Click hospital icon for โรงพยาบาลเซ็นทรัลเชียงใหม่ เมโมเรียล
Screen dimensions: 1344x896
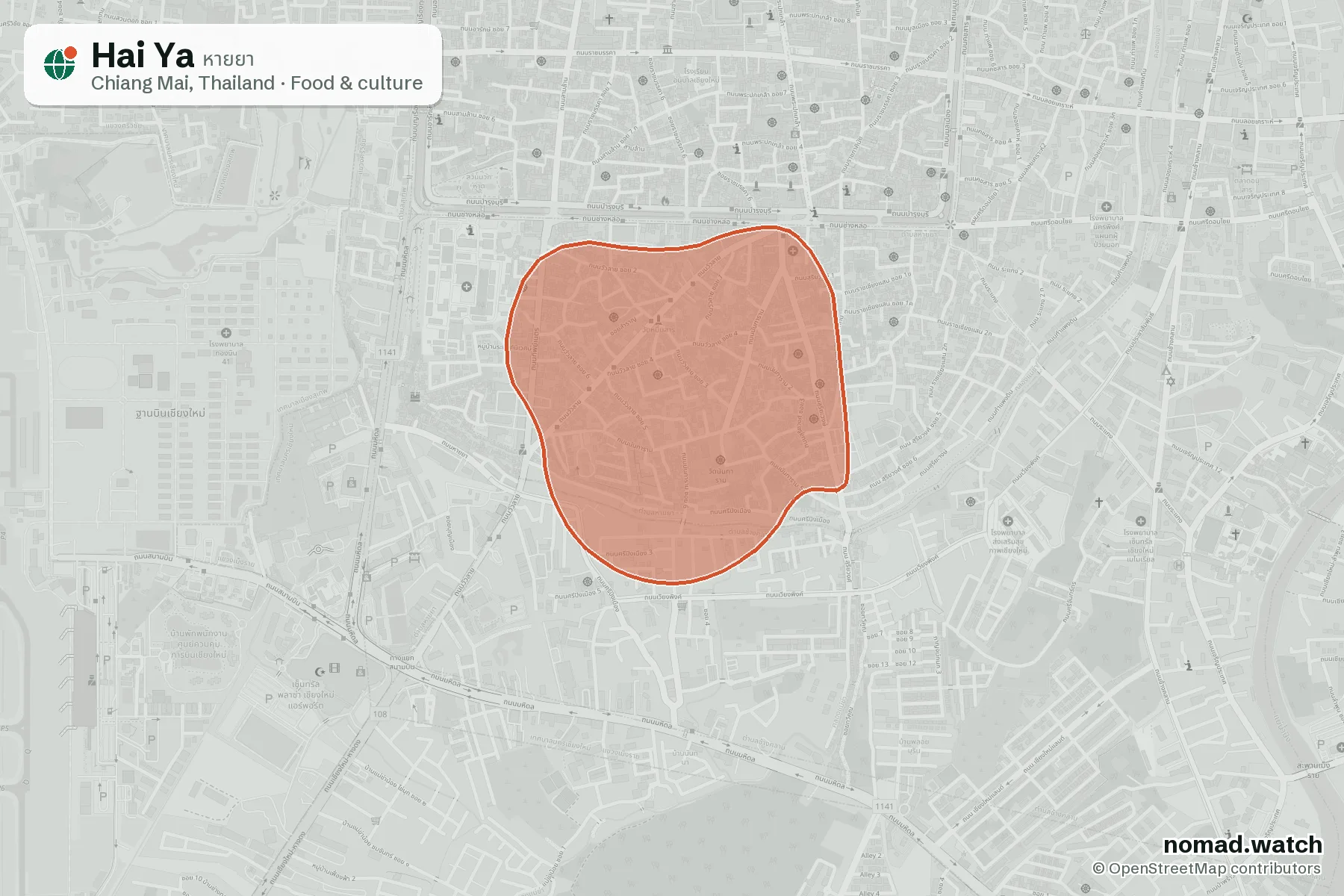[x=1140, y=521]
